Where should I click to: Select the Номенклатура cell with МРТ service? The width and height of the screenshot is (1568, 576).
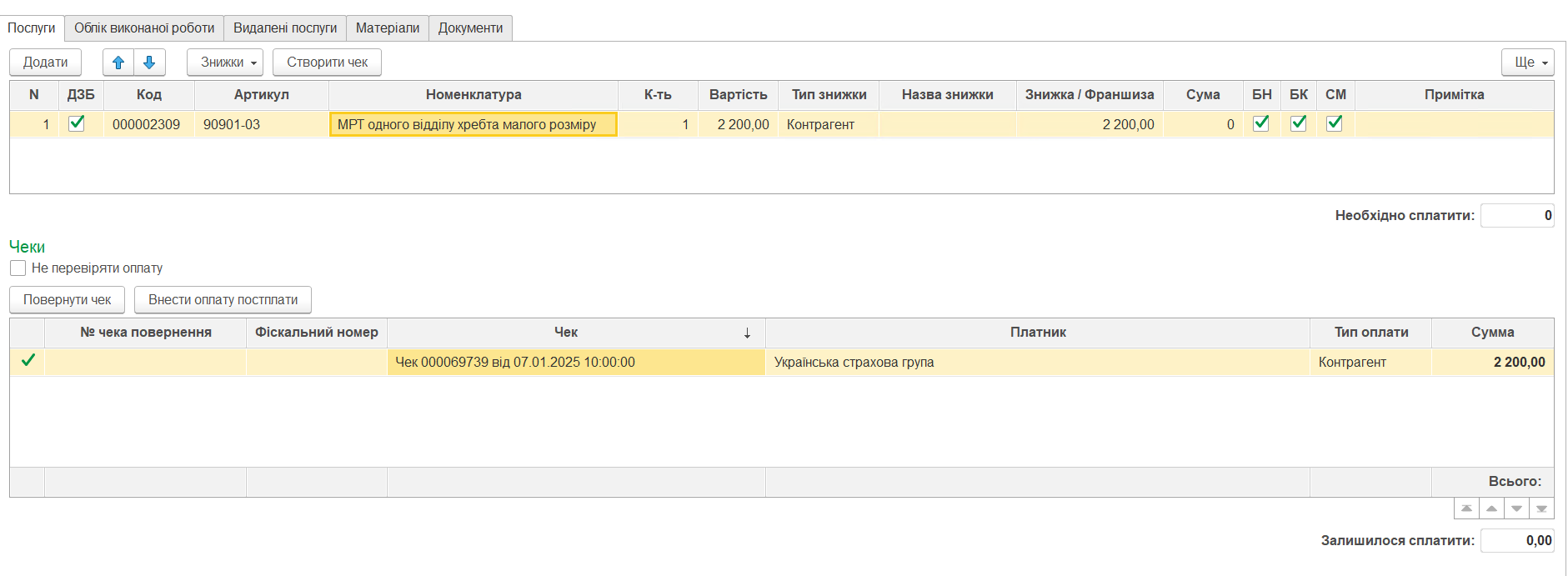[x=473, y=125]
